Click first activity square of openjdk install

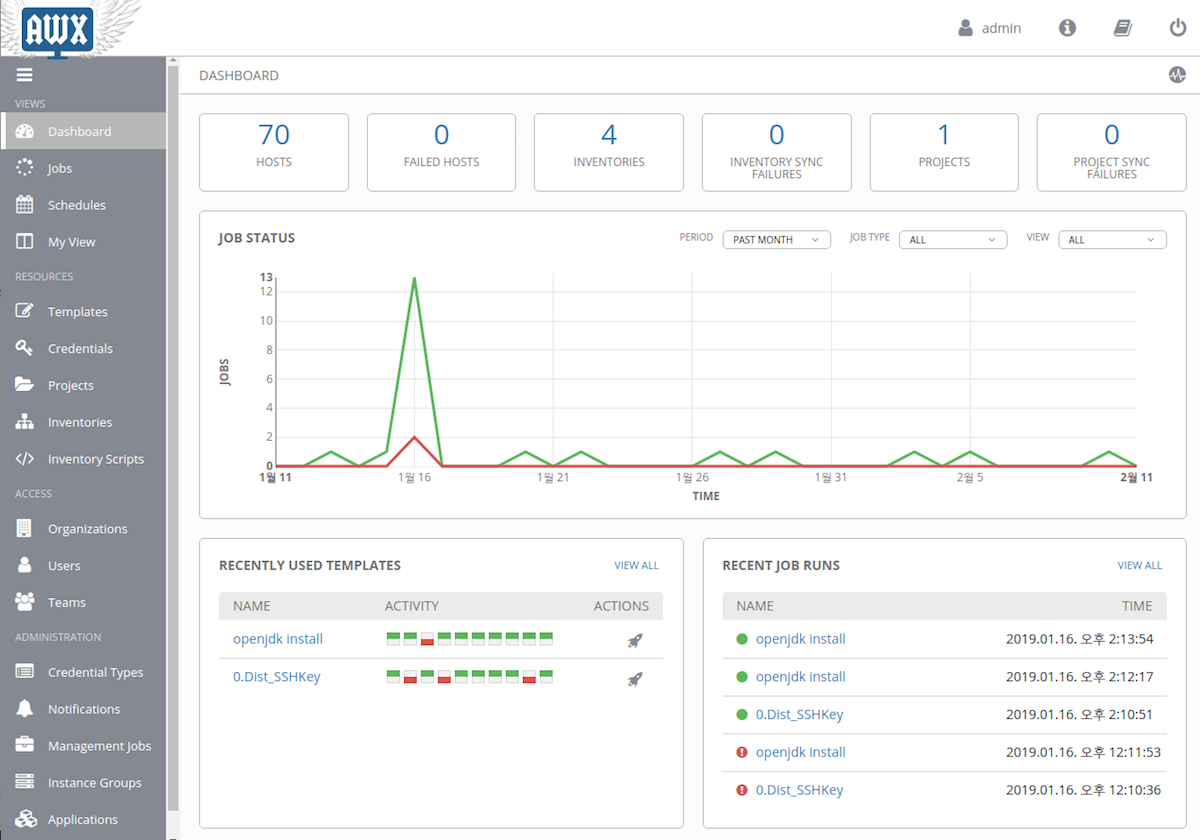coord(394,639)
